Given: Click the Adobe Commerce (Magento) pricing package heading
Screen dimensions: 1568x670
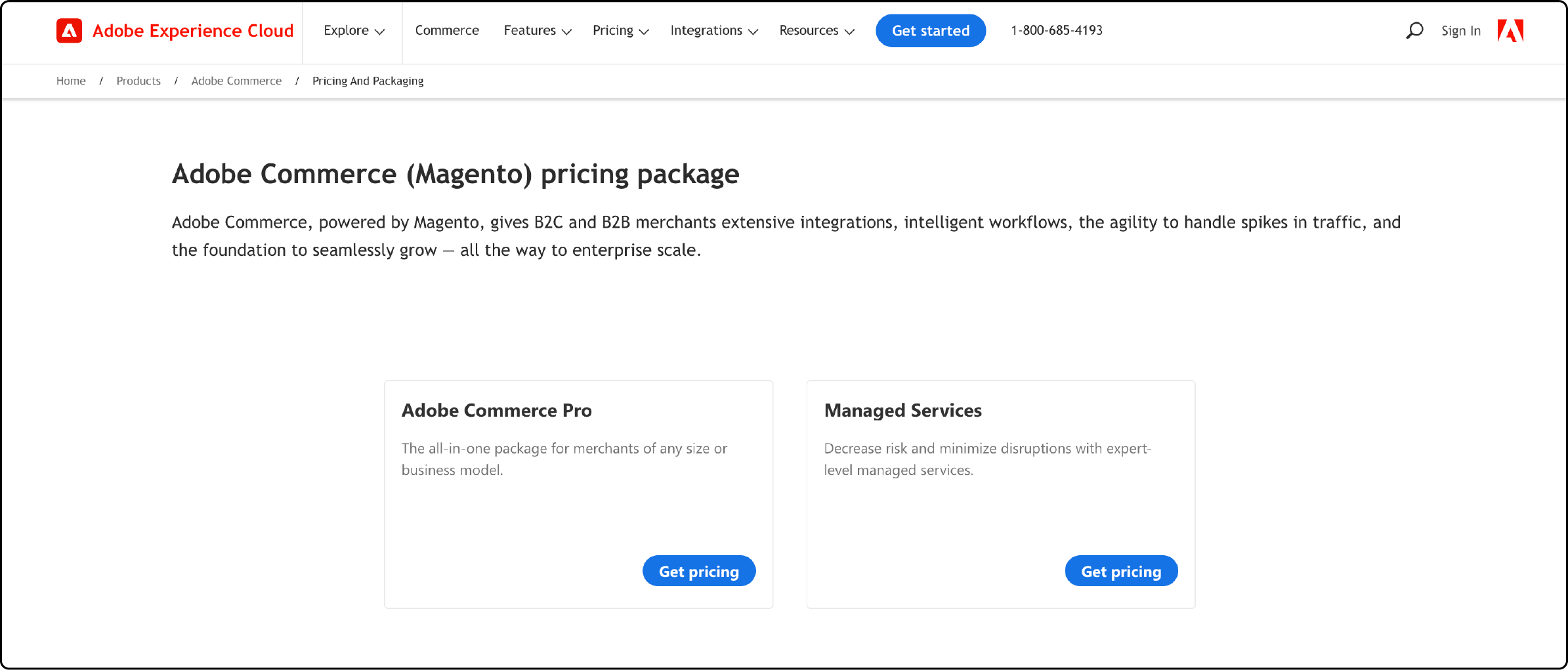Looking at the screenshot, I should click(456, 174).
